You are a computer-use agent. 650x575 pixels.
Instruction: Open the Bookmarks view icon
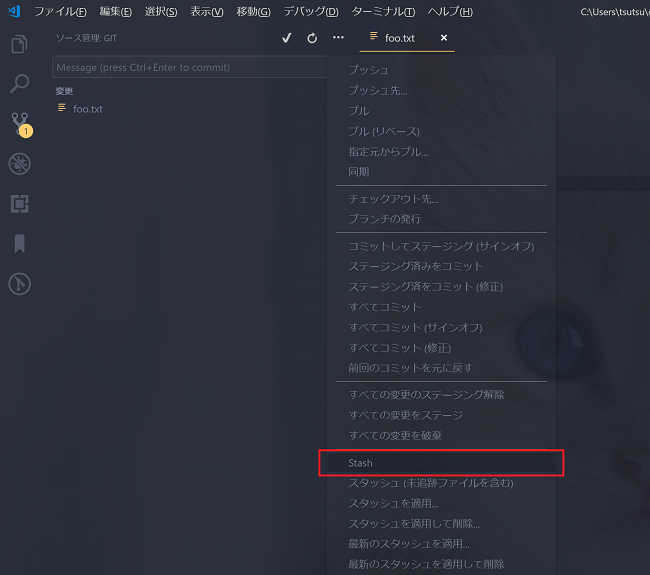tap(19, 243)
